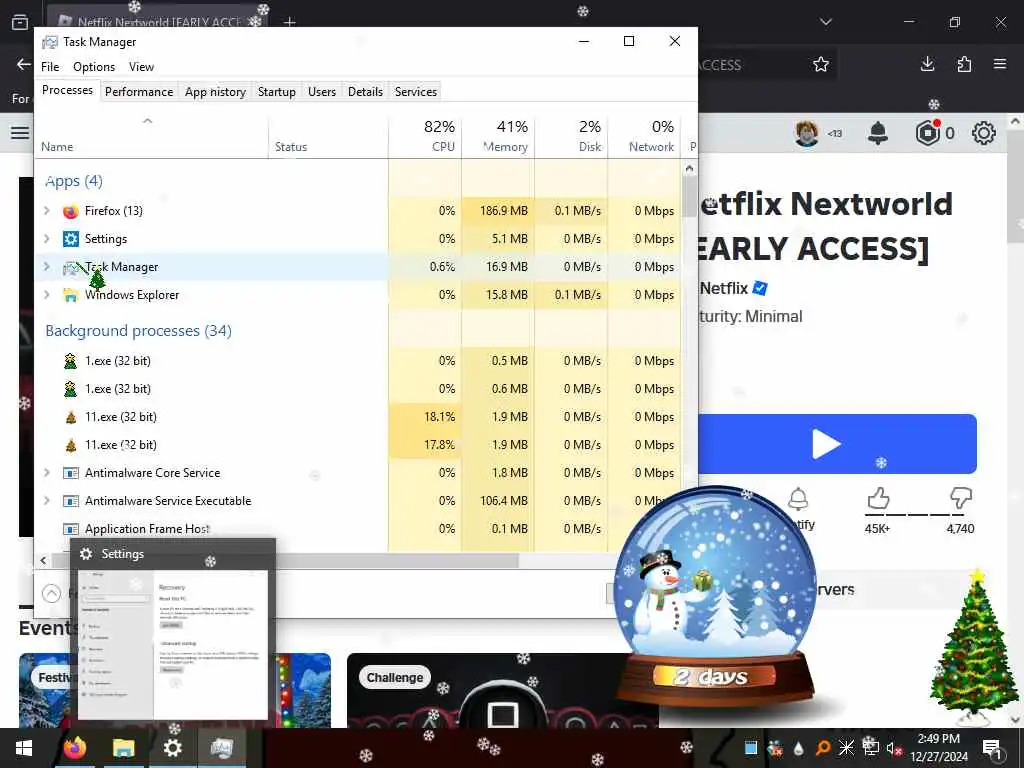Viewport: 1024px width, 768px height.
Task: Click the Settings window preview thumbnail
Action: click(173, 645)
